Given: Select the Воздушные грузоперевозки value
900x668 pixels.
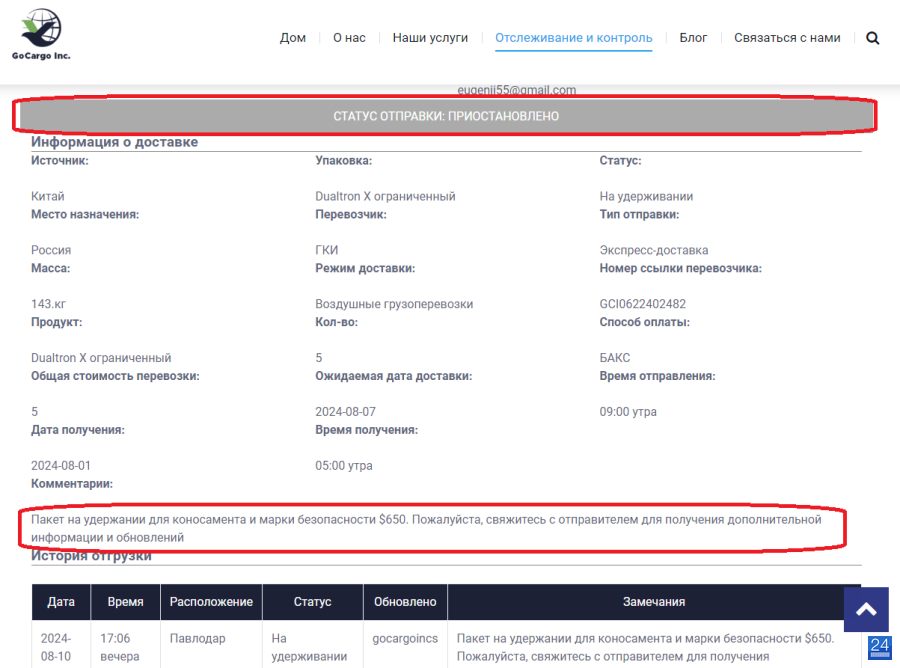Looking at the screenshot, I should [394, 304].
